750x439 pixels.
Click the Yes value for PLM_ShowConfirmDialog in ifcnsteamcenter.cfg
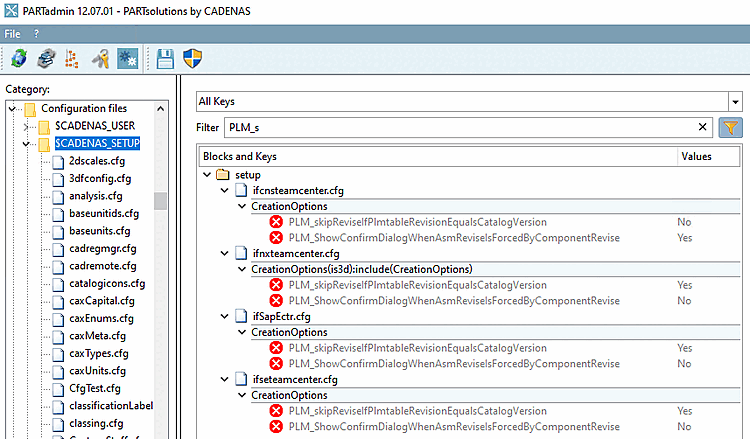[x=684, y=238]
